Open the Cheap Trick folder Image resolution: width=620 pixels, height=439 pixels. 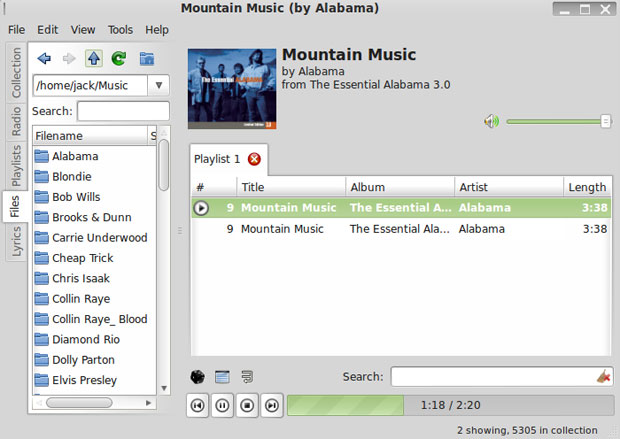pyautogui.click(x=83, y=258)
